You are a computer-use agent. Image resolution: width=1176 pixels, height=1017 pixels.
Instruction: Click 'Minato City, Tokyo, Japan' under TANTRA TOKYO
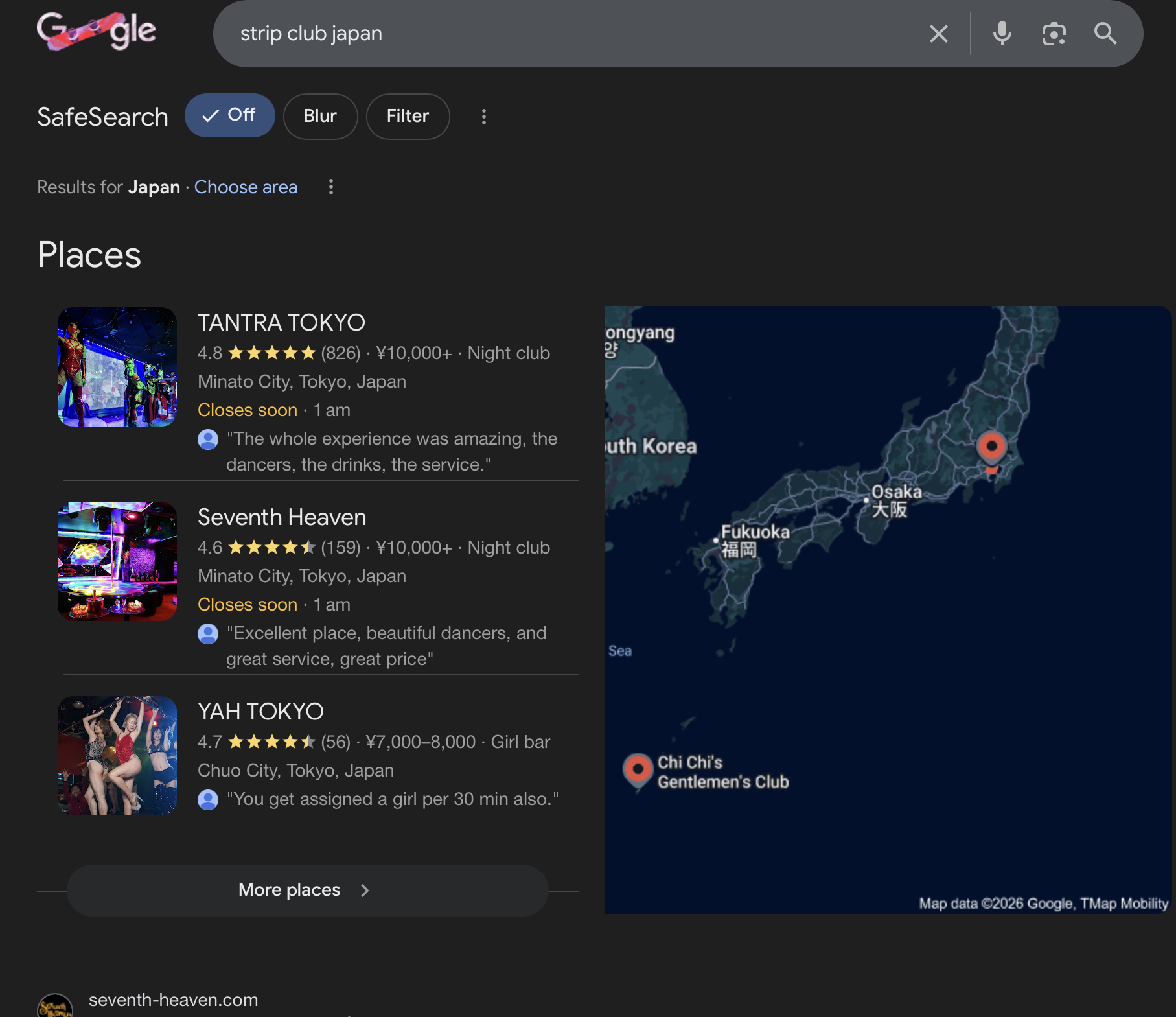[x=302, y=382]
